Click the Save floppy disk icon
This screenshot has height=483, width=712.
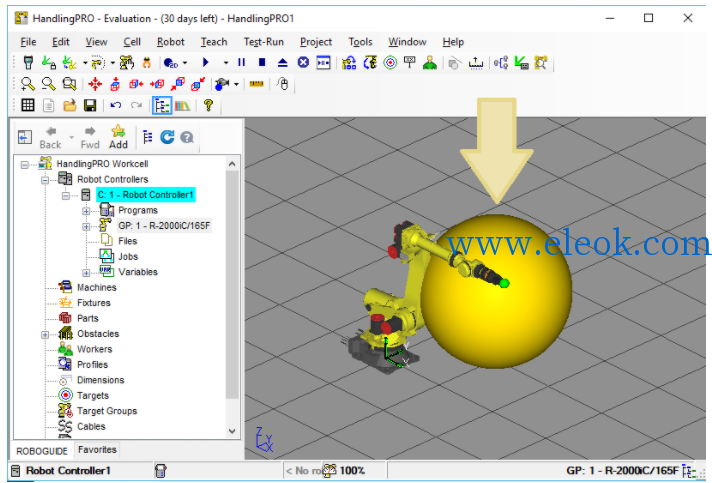coord(90,106)
